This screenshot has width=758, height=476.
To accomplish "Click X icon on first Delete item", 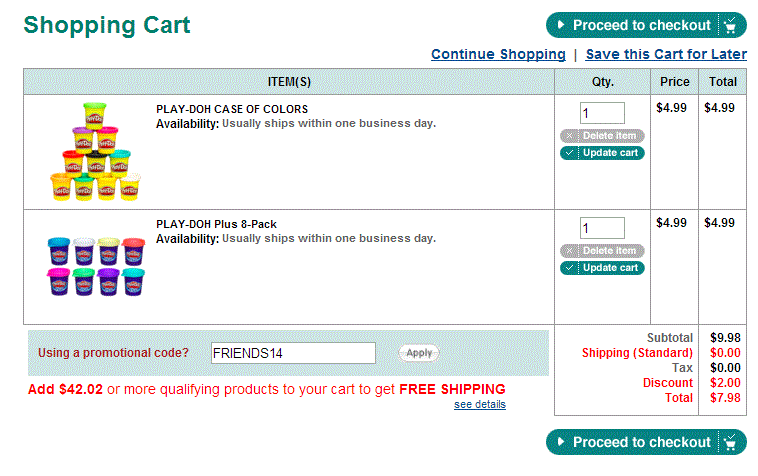I will click(569, 136).
